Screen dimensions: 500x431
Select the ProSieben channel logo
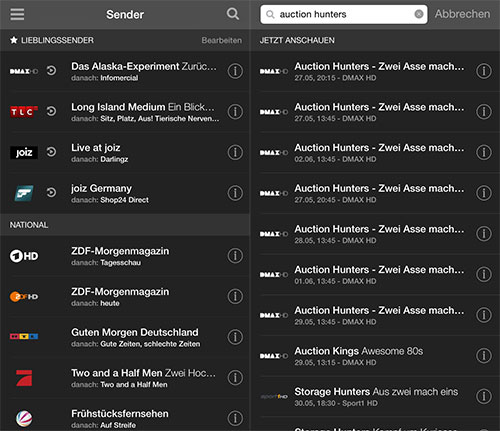pos(24,378)
